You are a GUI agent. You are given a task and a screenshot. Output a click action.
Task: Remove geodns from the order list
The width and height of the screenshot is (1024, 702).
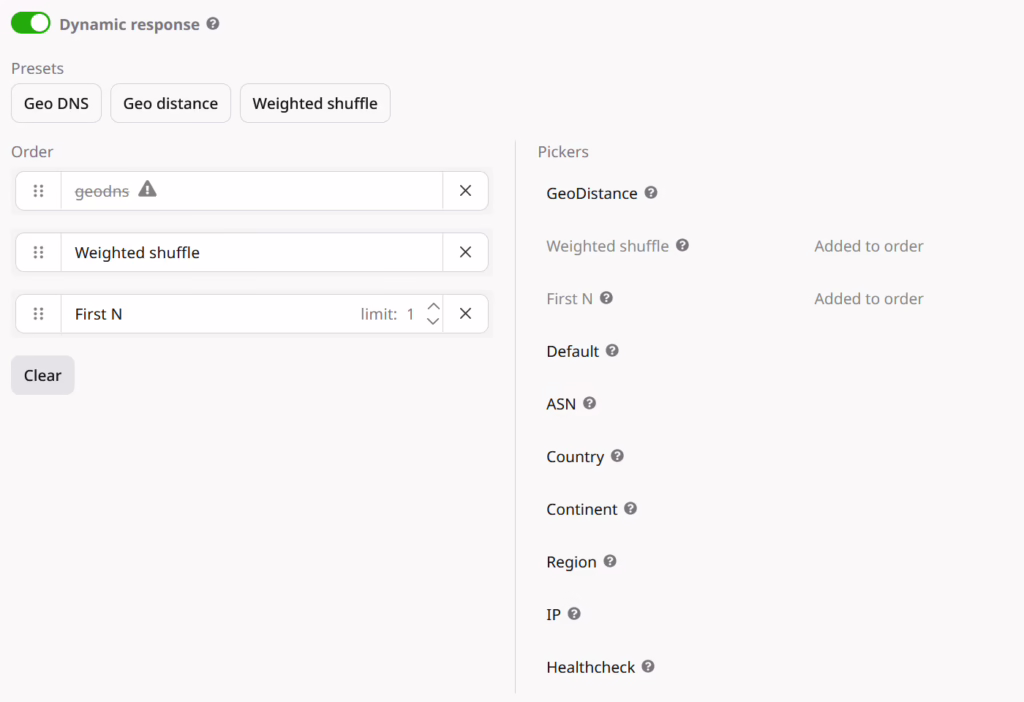465,191
